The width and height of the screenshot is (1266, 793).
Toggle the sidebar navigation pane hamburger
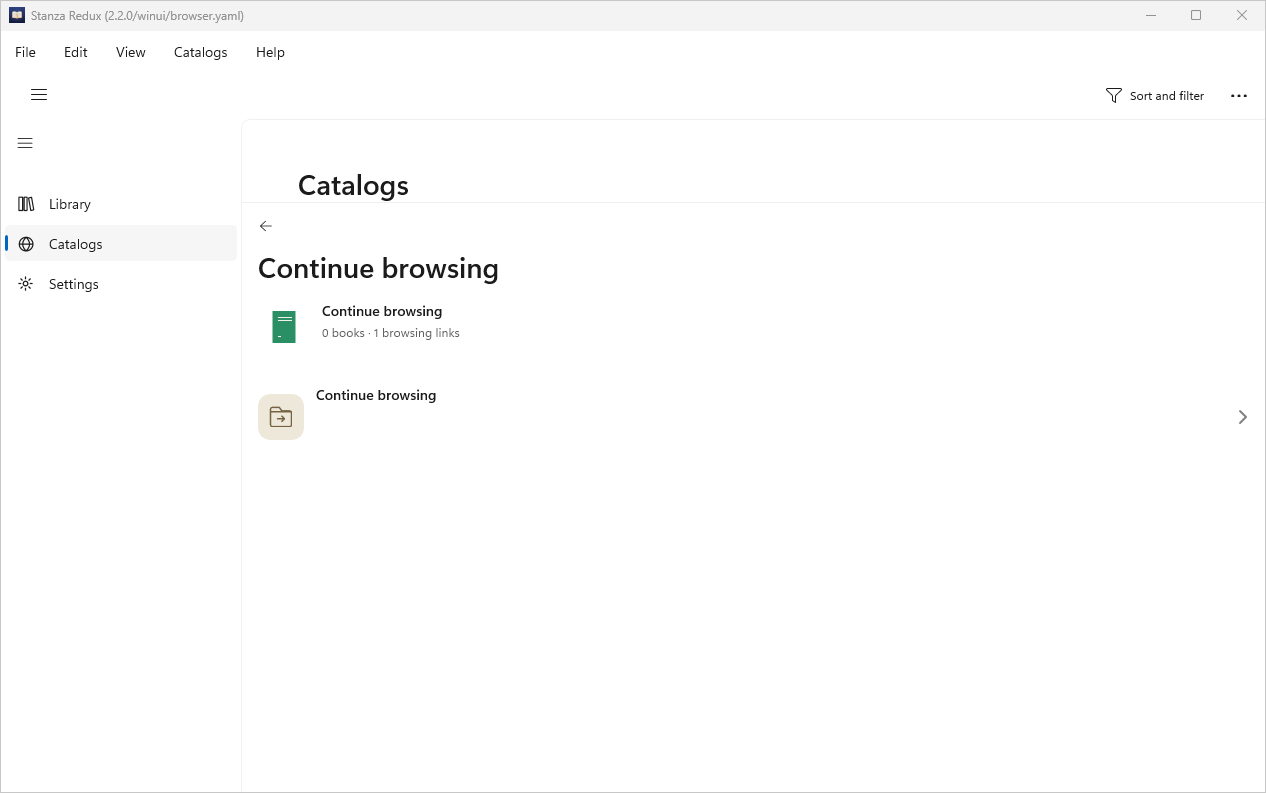point(26,143)
